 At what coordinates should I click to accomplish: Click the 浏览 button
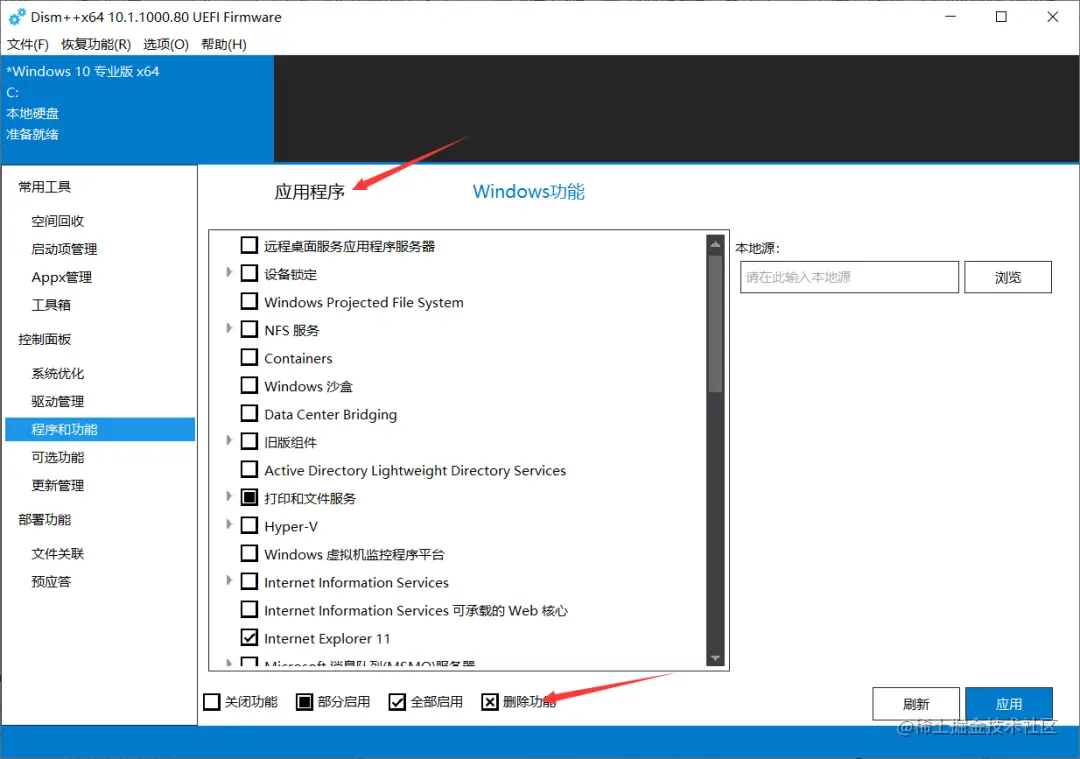click(x=1008, y=277)
